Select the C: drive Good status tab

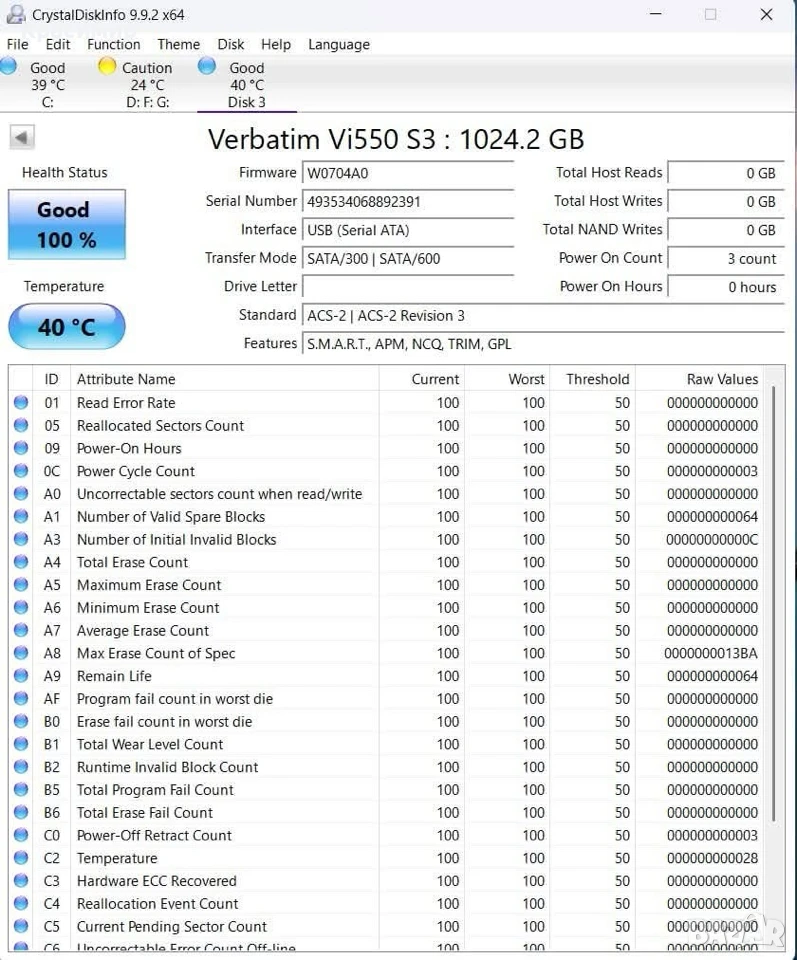(x=40, y=84)
